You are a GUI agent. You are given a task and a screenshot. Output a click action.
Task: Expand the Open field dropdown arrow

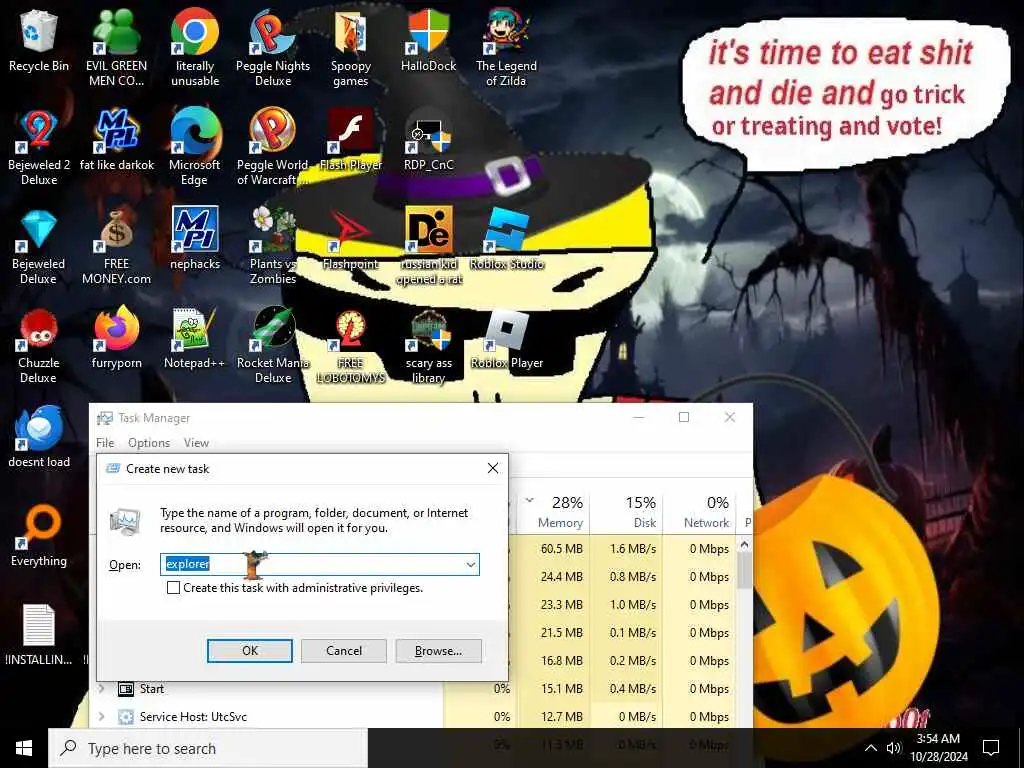tap(470, 564)
